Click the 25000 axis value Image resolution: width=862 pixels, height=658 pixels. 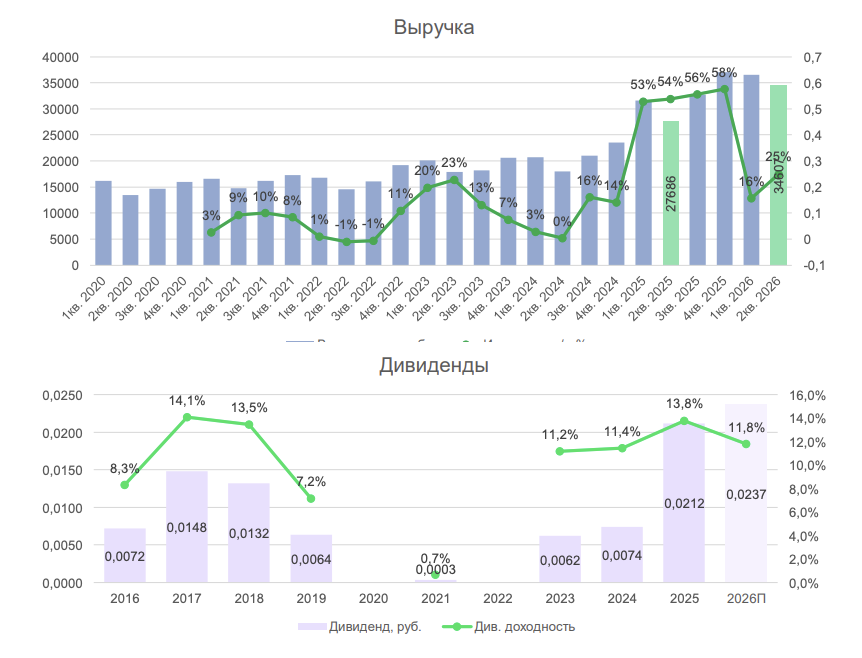coord(60,135)
